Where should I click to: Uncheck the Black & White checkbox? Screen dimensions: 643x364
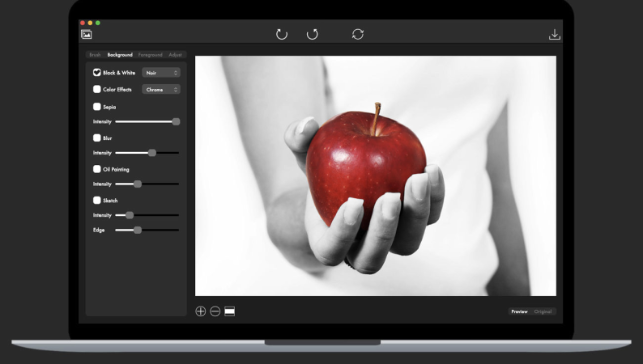tap(97, 73)
